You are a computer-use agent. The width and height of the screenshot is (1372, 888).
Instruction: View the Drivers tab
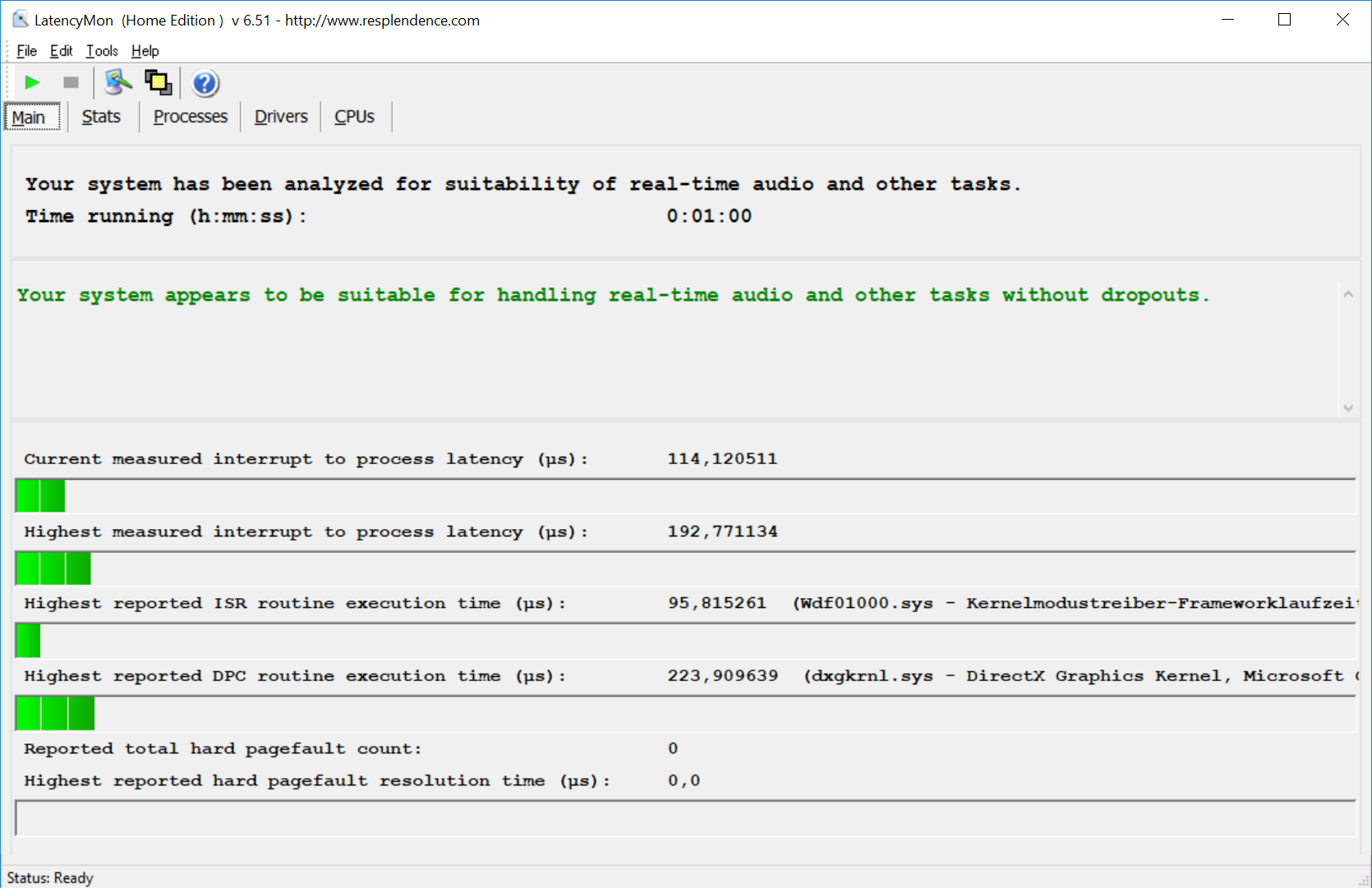point(281,117)
